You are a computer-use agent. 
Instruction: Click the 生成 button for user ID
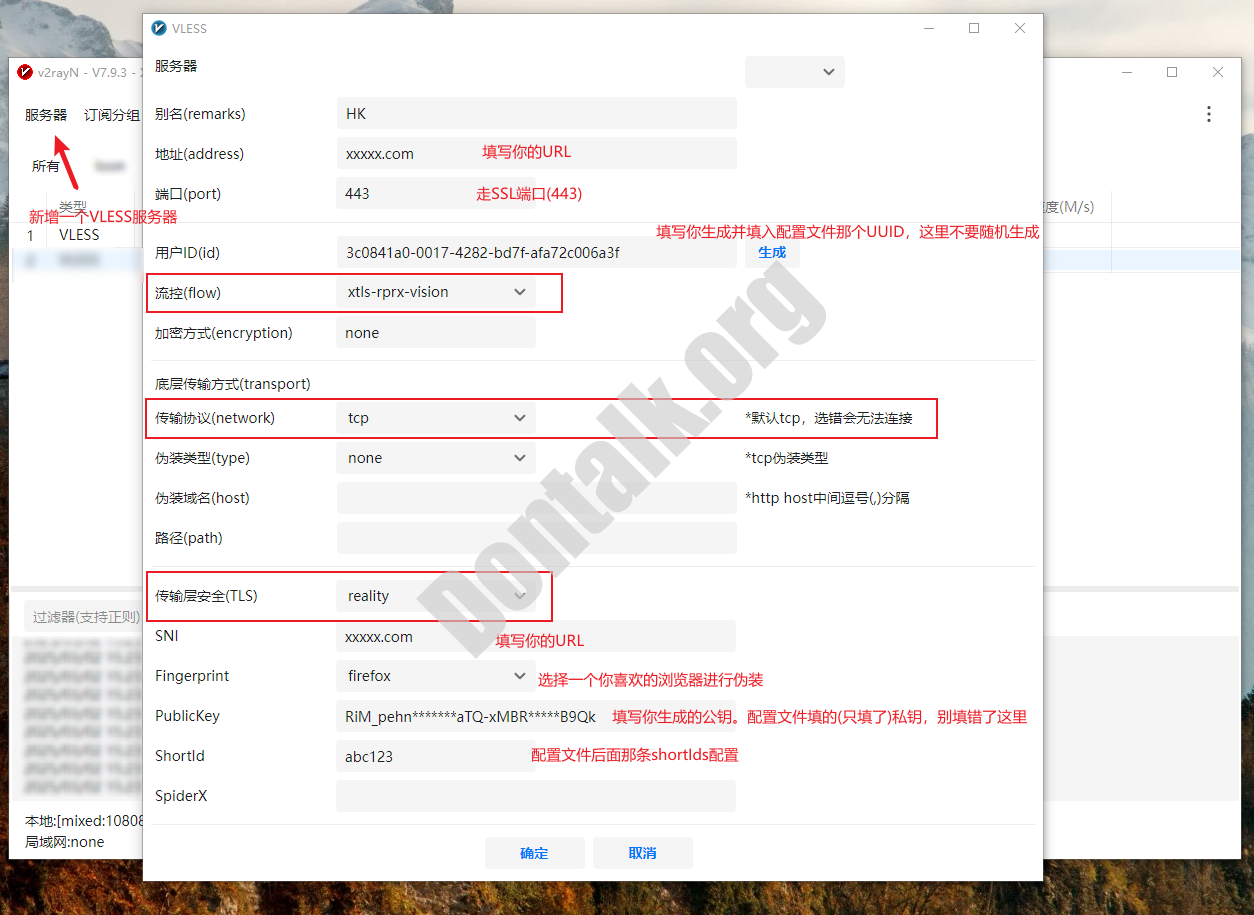click(x=772, y=252)
